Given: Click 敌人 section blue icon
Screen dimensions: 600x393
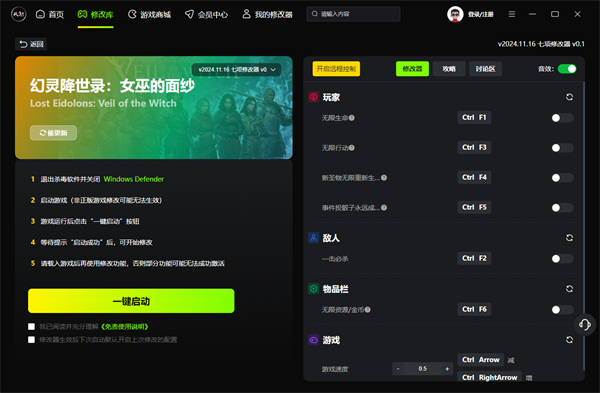Looking at the screenshot, I should [313, 238].
